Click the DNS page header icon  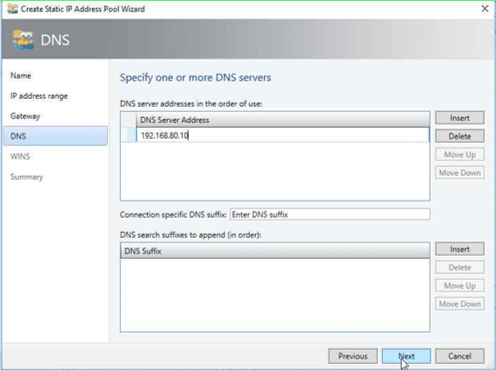coord(23,40)
